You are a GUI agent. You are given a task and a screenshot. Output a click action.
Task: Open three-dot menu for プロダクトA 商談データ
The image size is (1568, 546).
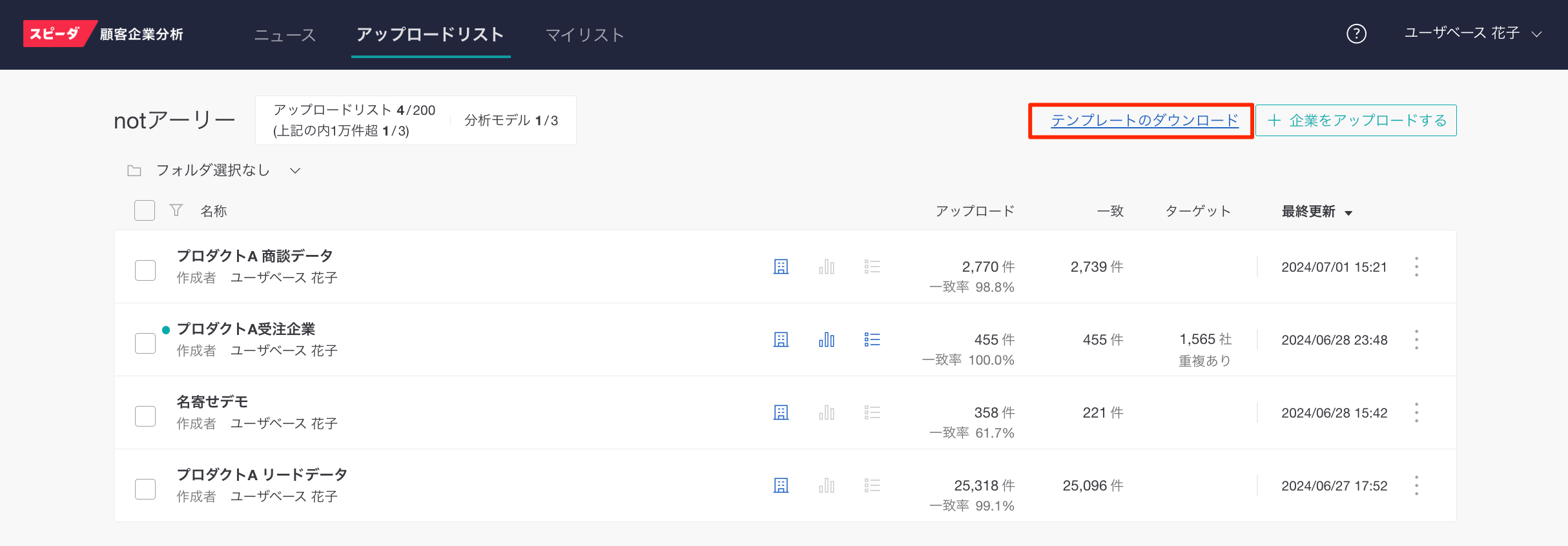[1416, 267]
